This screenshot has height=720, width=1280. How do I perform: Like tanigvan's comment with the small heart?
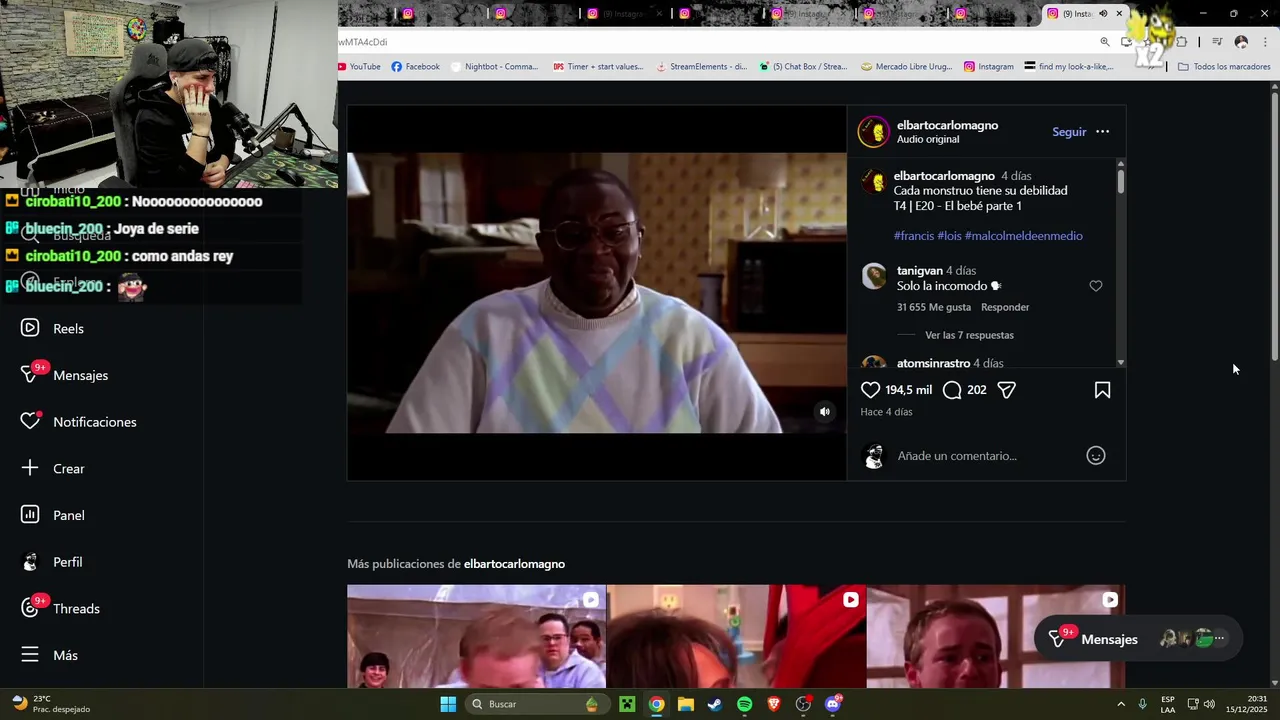point(1096,286)
